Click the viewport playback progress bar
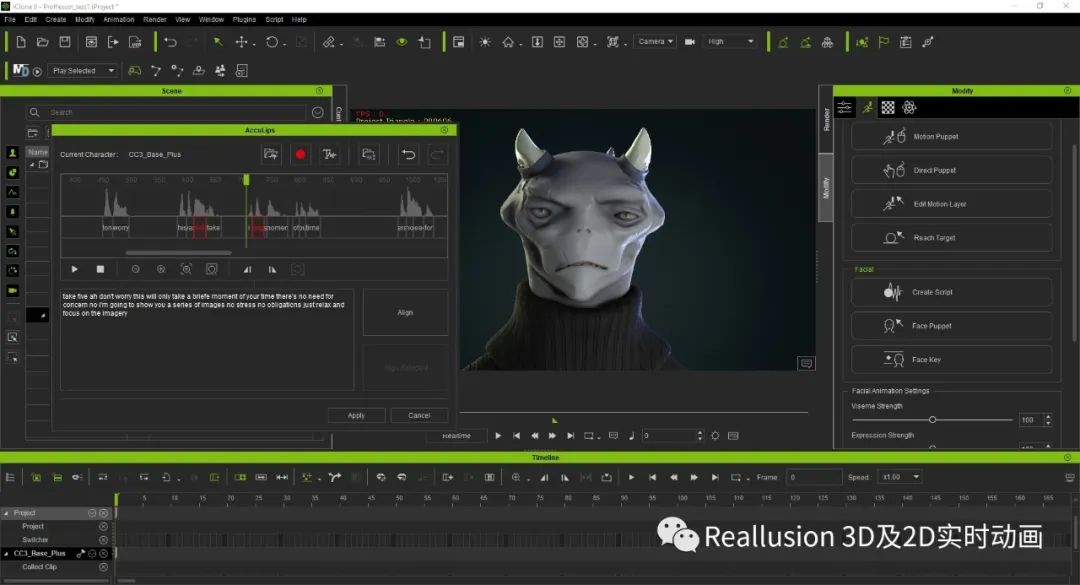The width and height of the screenshot is (1080, 585). click(x=634, y=413)
